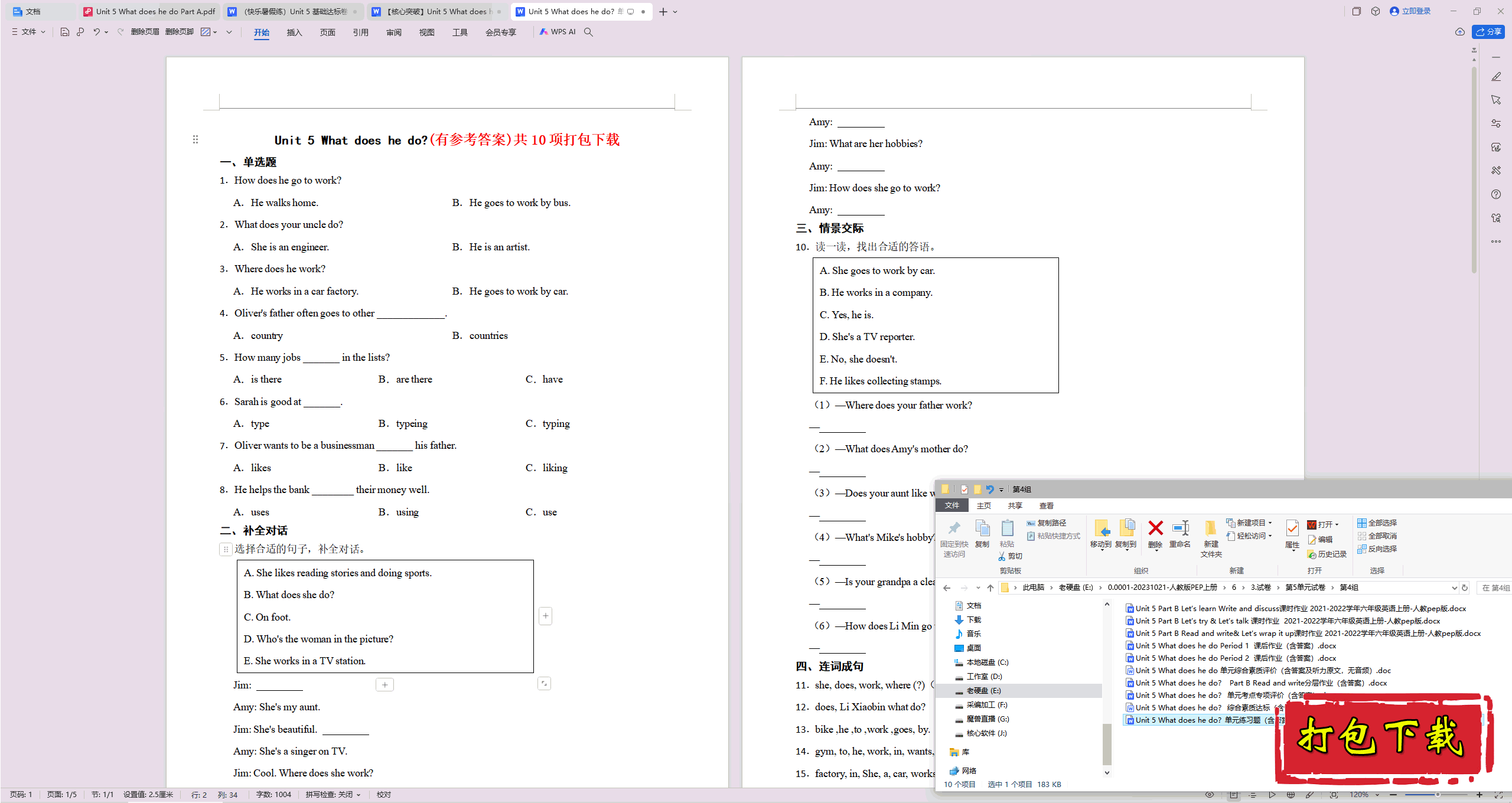Select file Unit 5 What does he do Period 1
Screen dimensions: 1512x803
pos(1230,646)
